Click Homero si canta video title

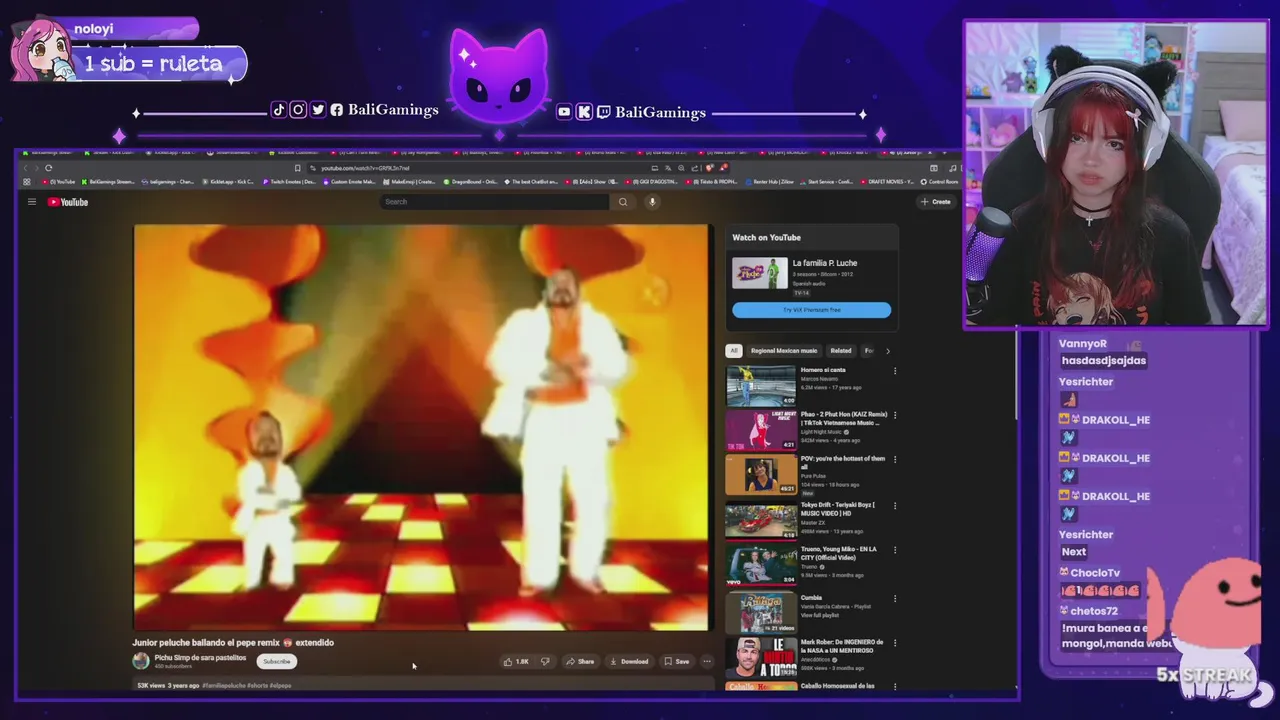(823, 370)
